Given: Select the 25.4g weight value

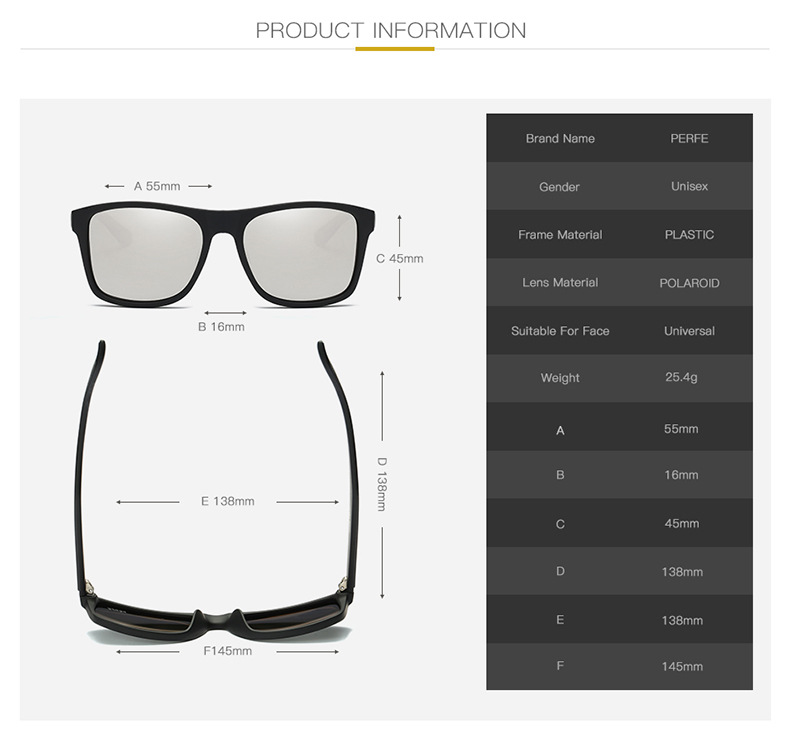Looking at the screenshot, I should pyautogui.click(x=681, y=377).
